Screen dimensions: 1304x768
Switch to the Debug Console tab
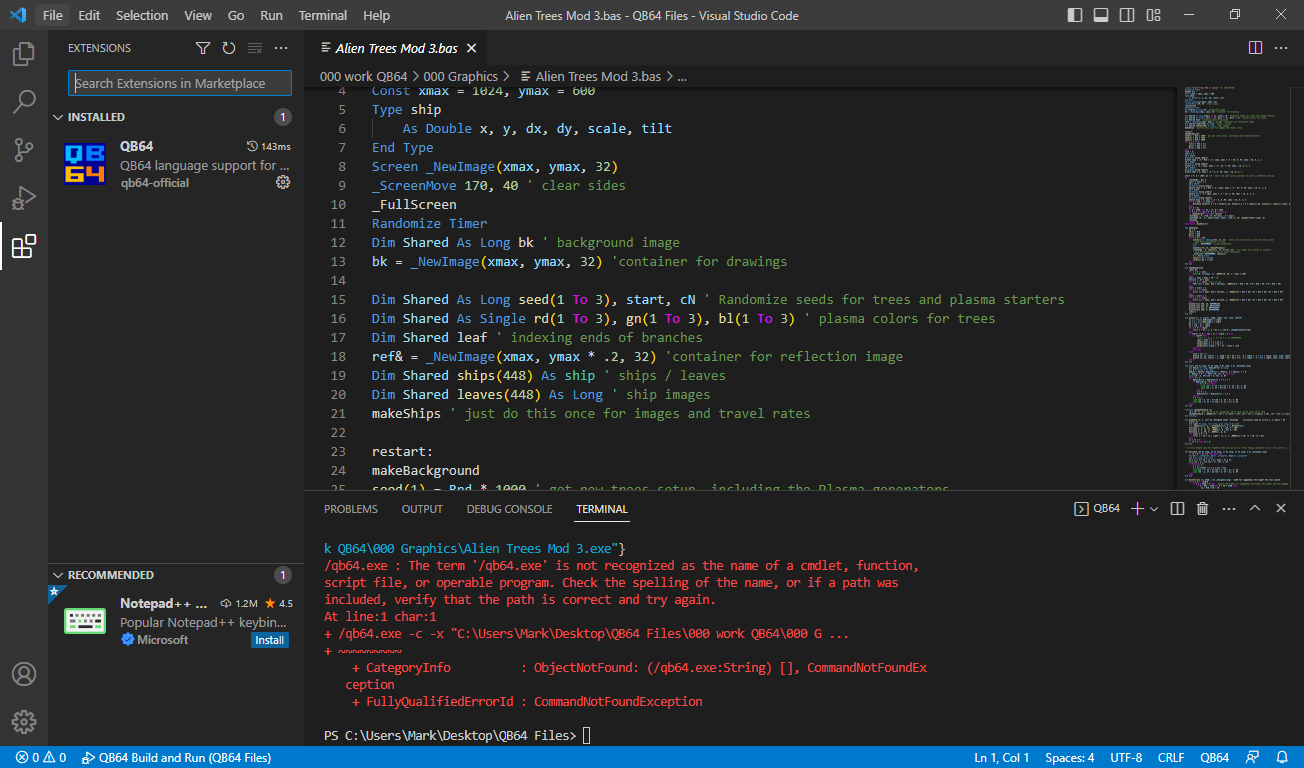point(509,509)
